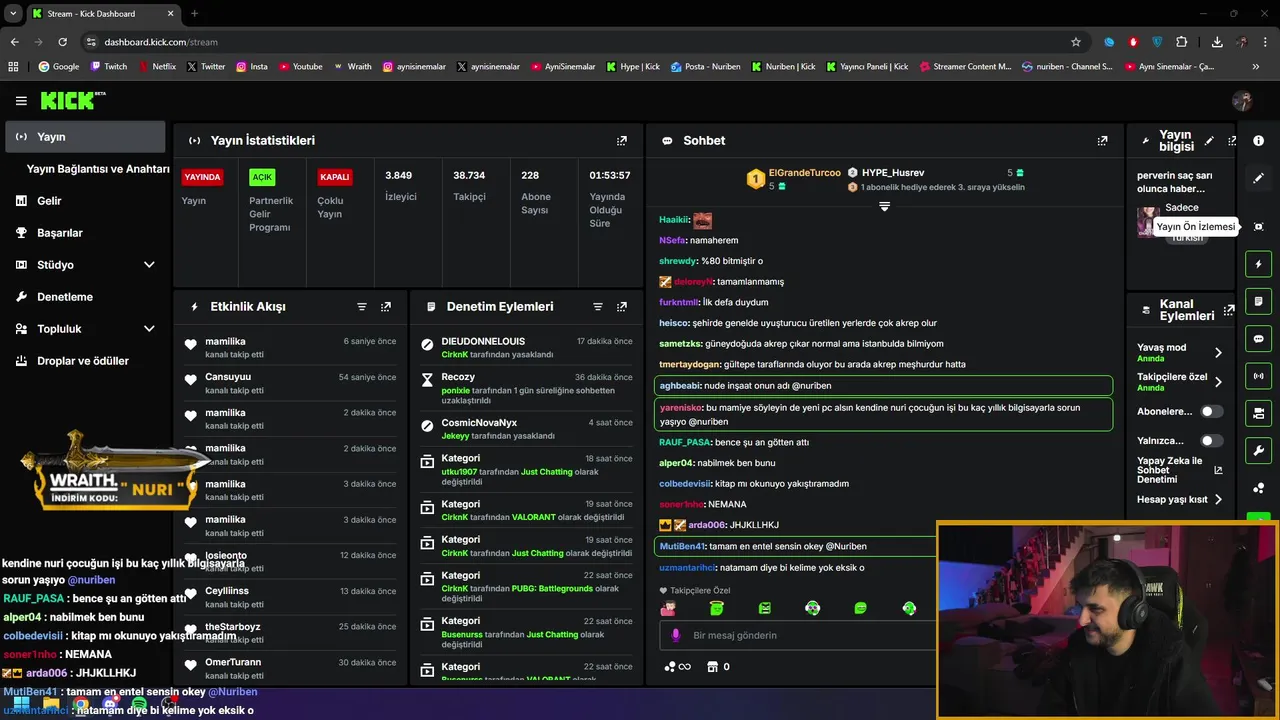Toggle the Abonelere chat mode switch
The height and width of the screenshot is (720, 1280).
tap(1211, 411)
